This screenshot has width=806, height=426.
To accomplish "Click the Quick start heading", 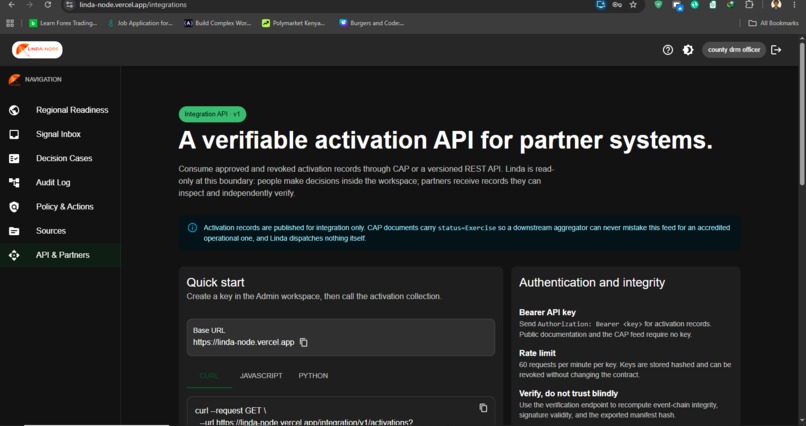I will pos(215,283).
